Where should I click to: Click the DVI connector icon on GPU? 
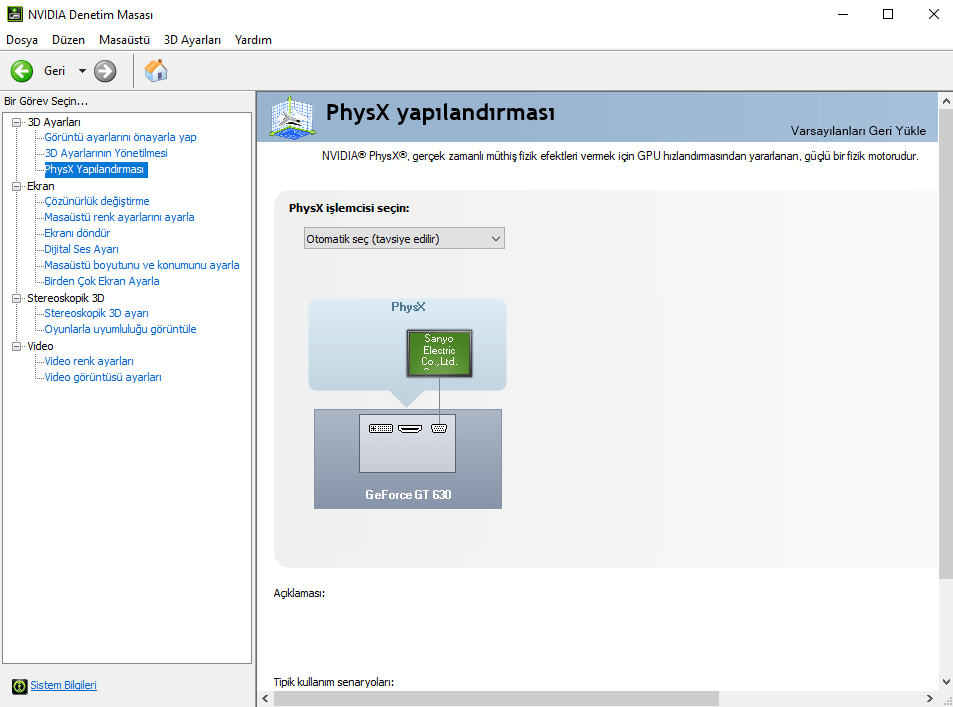(381, 429)
